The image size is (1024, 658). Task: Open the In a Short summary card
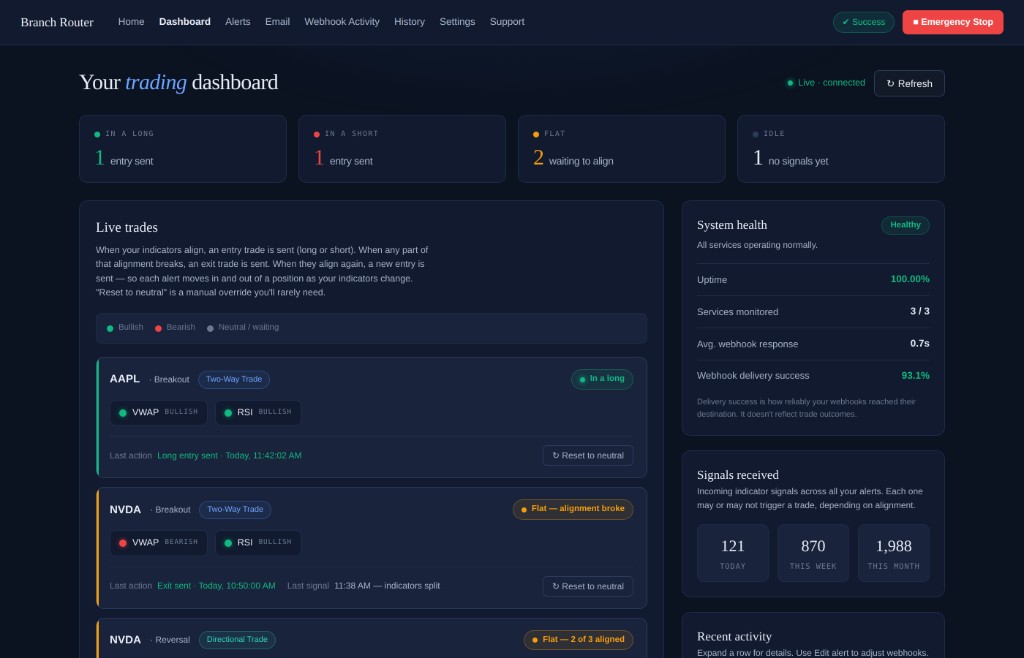[x=402, y=149]
